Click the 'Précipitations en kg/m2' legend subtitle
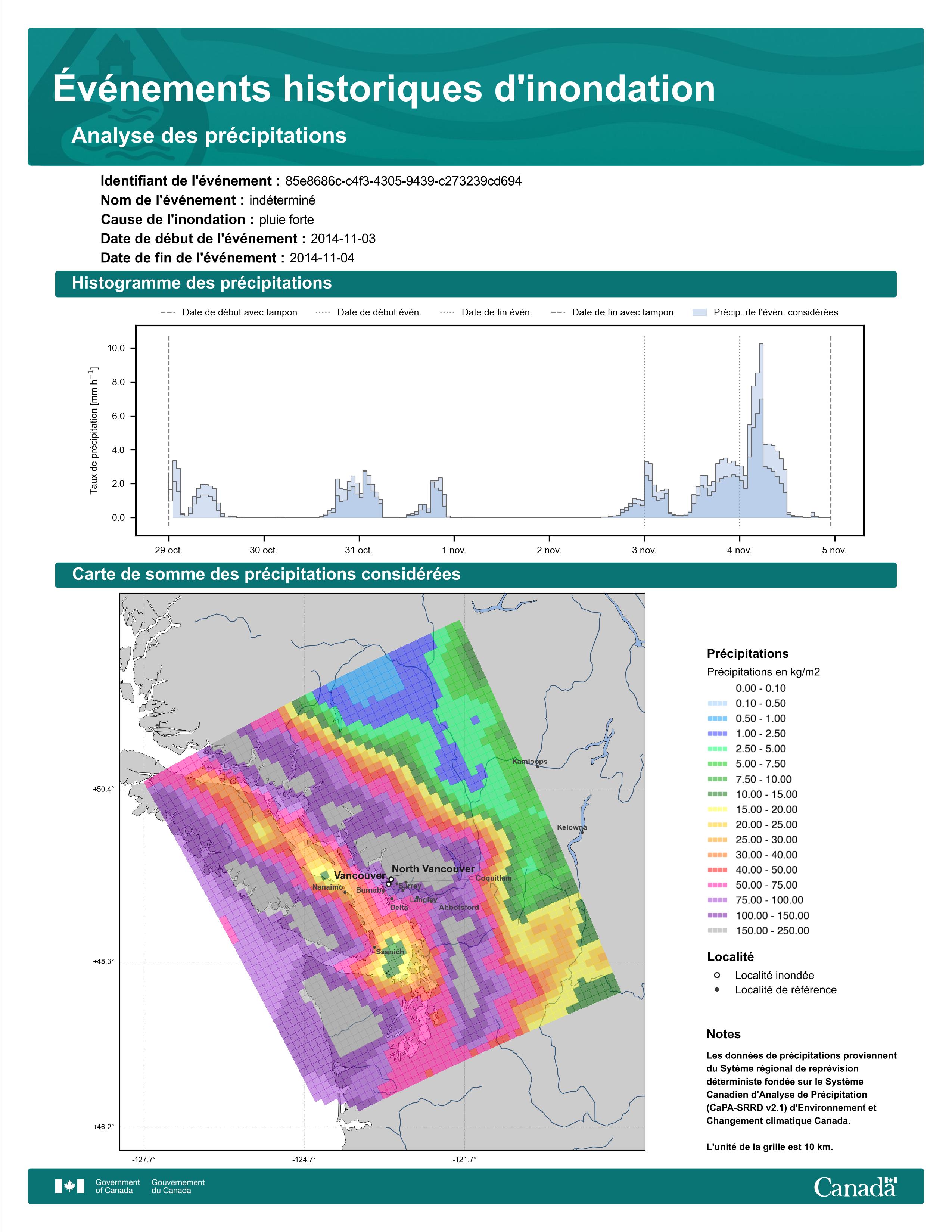952x1232 pixels. coord(763,672)
